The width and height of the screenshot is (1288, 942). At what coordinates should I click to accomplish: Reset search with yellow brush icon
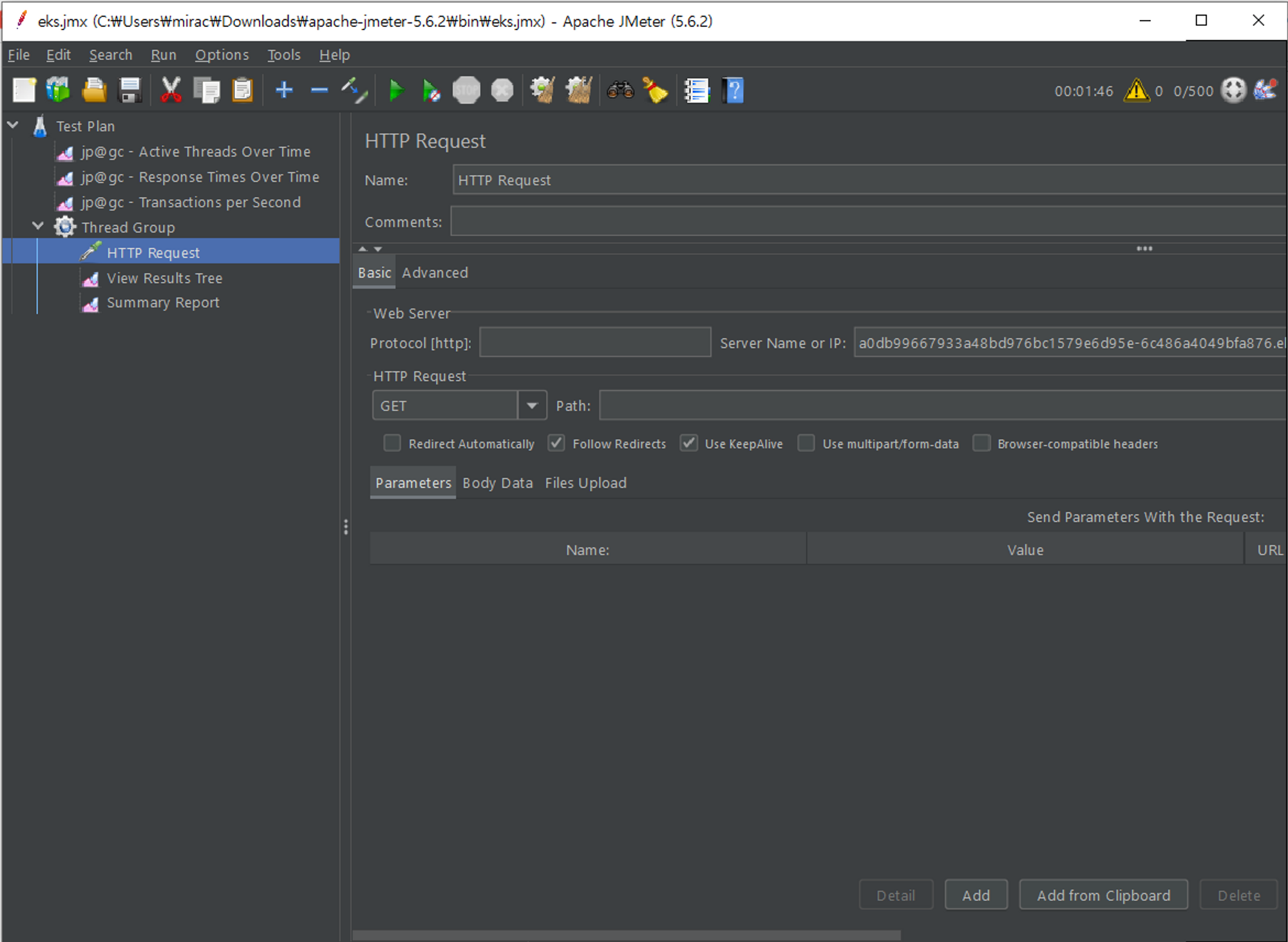coord(656,90)
